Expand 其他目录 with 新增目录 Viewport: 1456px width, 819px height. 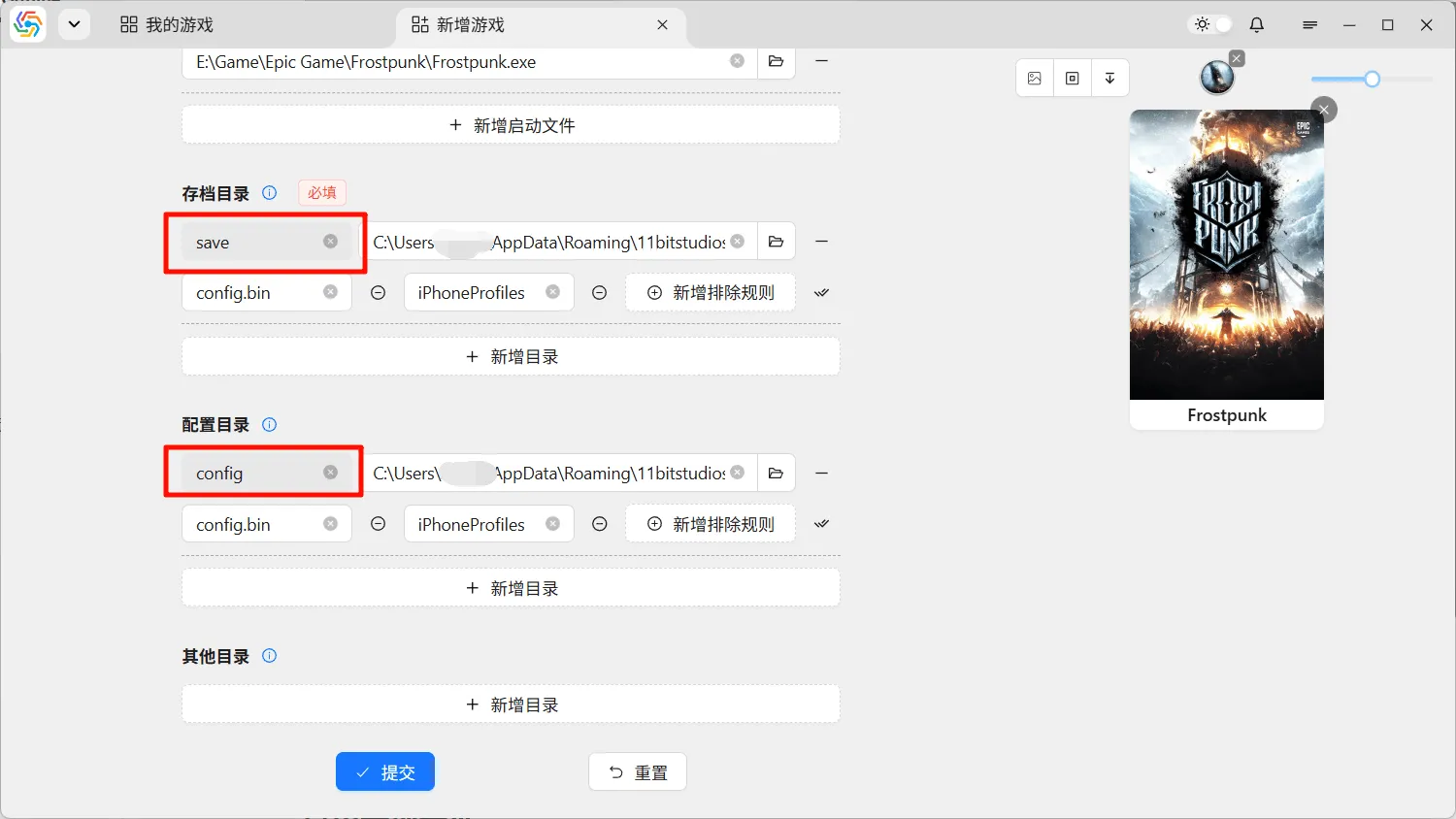coord(511,704)
